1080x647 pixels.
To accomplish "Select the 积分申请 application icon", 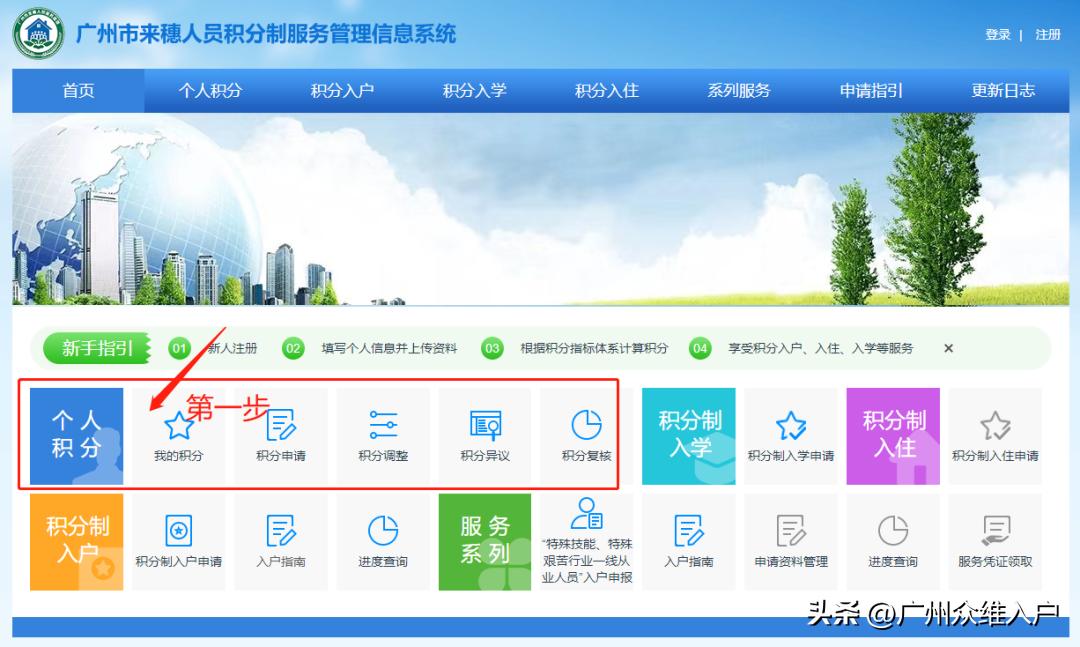I will tap(280, 425).
